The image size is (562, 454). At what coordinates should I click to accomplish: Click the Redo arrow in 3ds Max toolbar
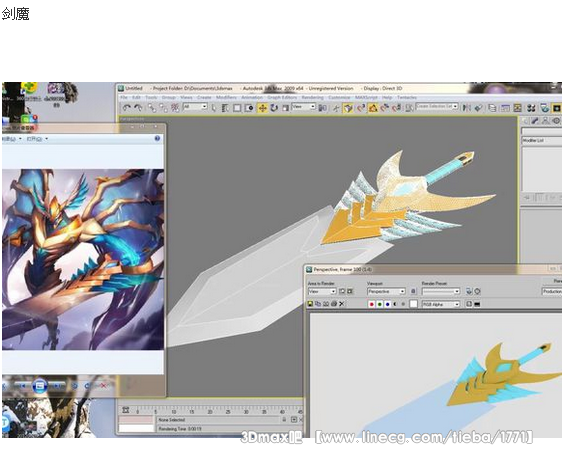point(138,107)
